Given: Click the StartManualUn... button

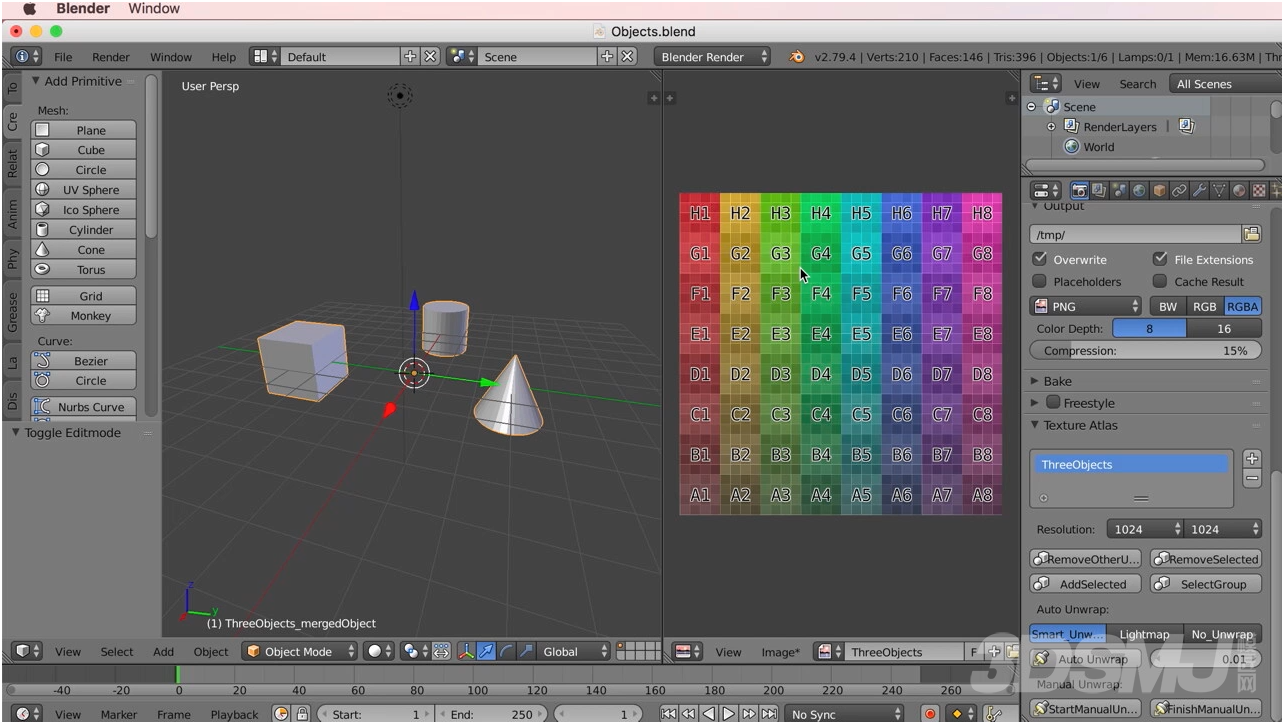Looking at the screenshot, I should 1085,709.
